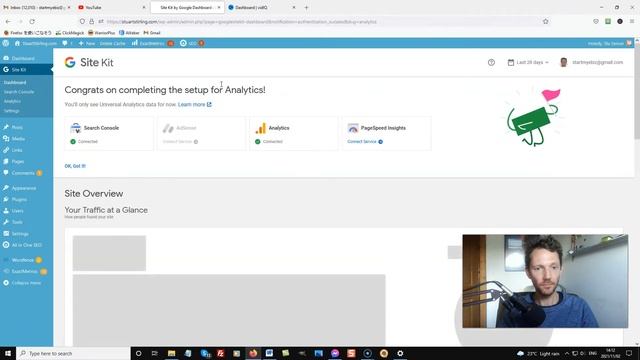The height and width of the screenshot is (360, 640).
Task: Open the Site Kit account email menu
Action: tap(592, 62)
